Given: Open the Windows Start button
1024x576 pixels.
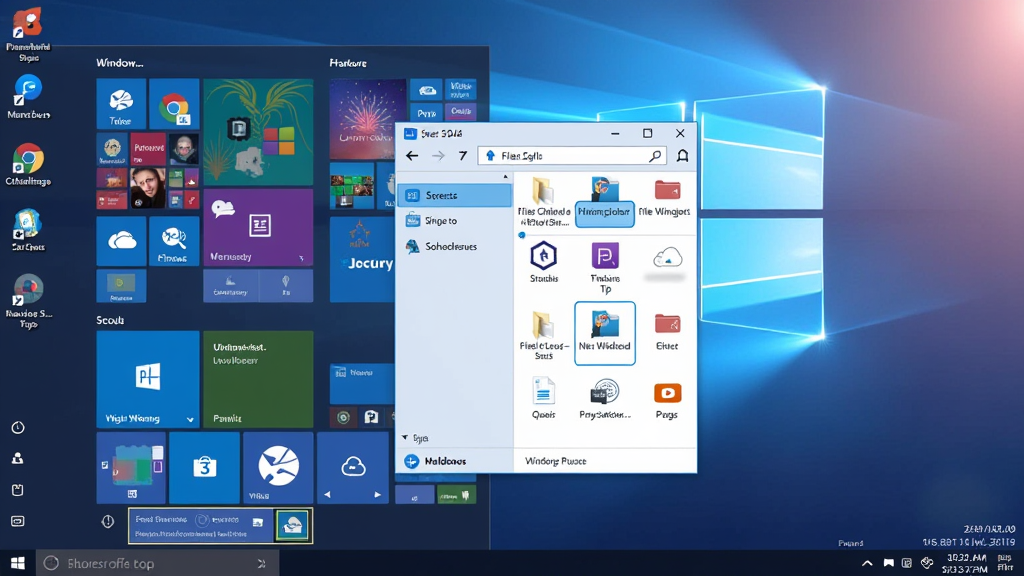Looking at the screenshot, I should (x=18, y=563).
